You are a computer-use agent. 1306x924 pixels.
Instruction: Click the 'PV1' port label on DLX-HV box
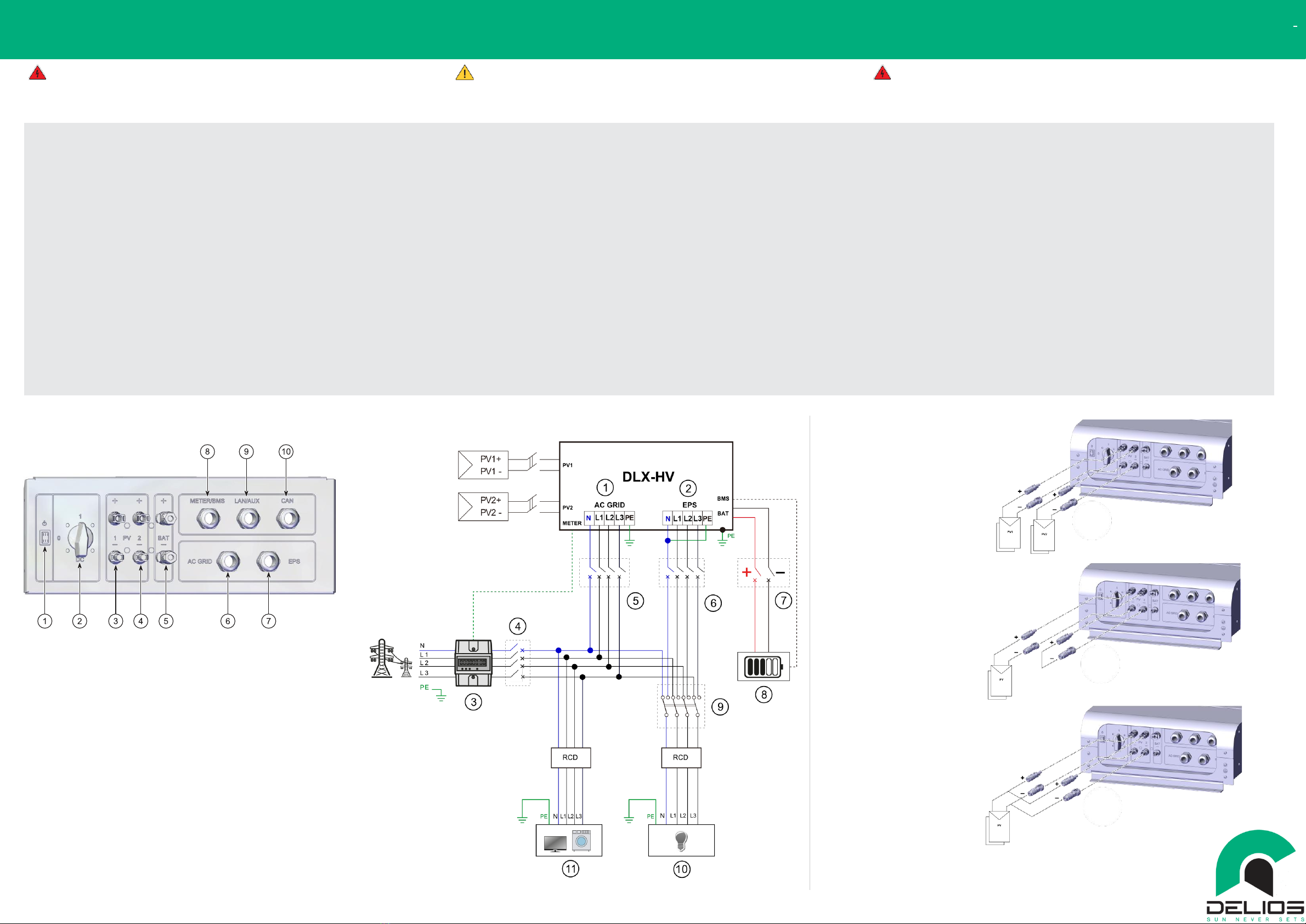567,466
